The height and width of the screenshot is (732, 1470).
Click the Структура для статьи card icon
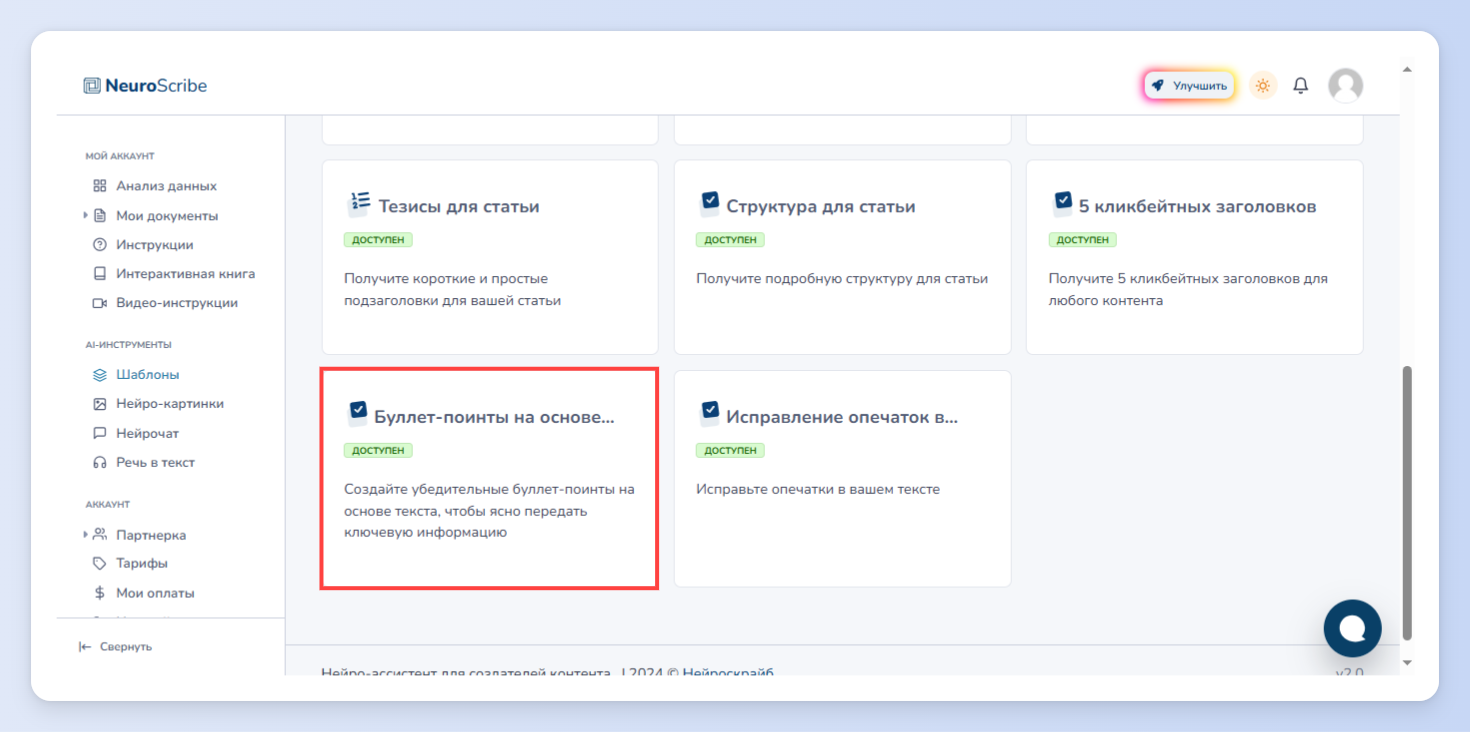(708, 204)
